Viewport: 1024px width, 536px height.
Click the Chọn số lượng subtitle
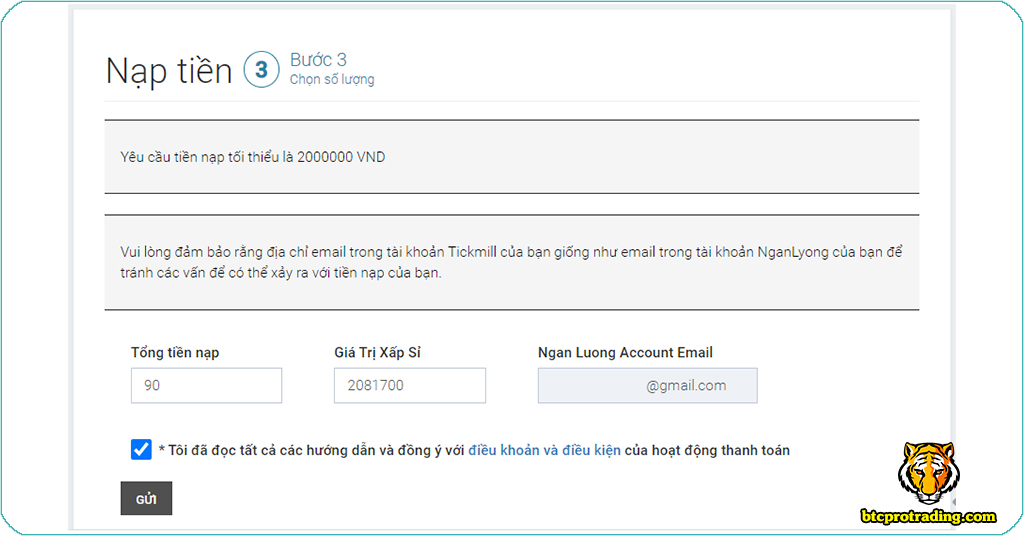[332, 80]
